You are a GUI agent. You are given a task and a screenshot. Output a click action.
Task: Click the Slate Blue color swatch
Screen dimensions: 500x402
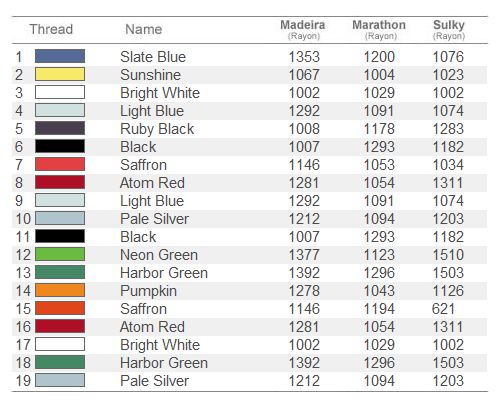point(60,56)
